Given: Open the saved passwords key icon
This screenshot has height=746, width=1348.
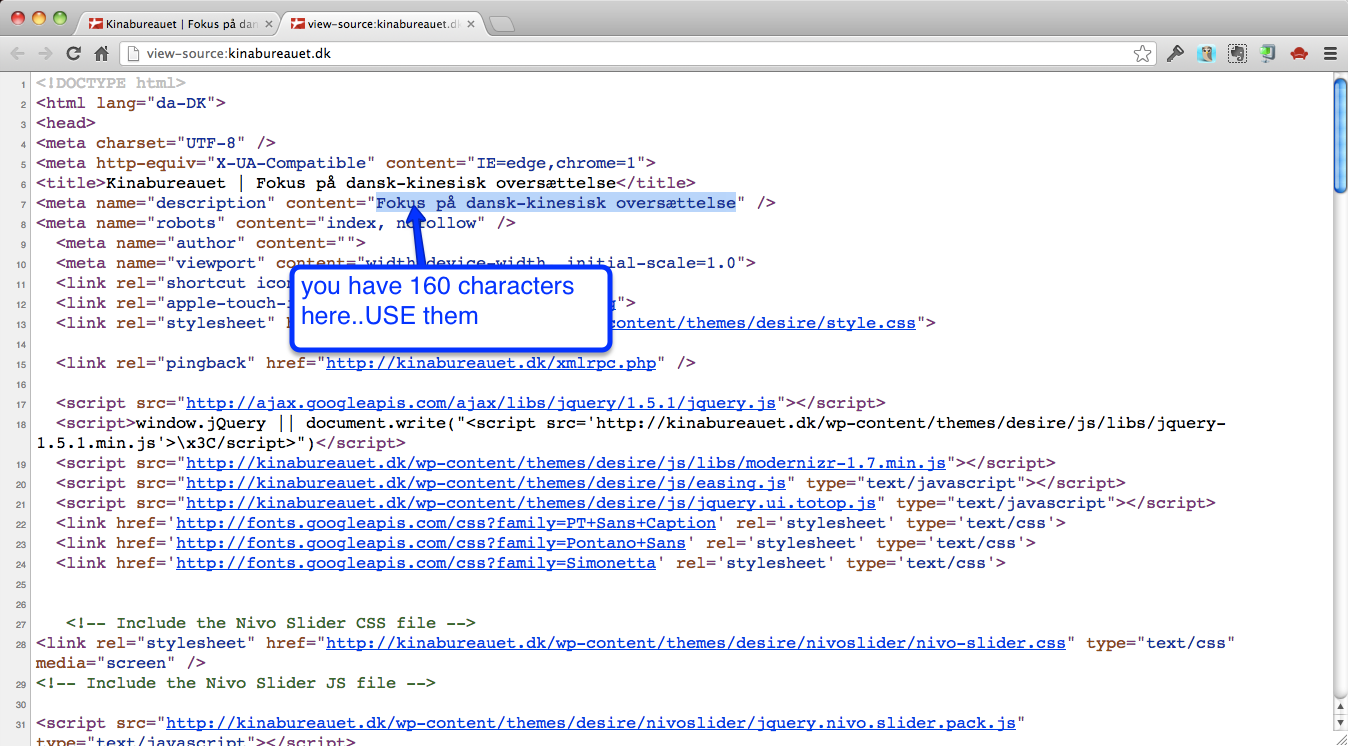Looking at the screenshot, I should (x=1176, y=54).
